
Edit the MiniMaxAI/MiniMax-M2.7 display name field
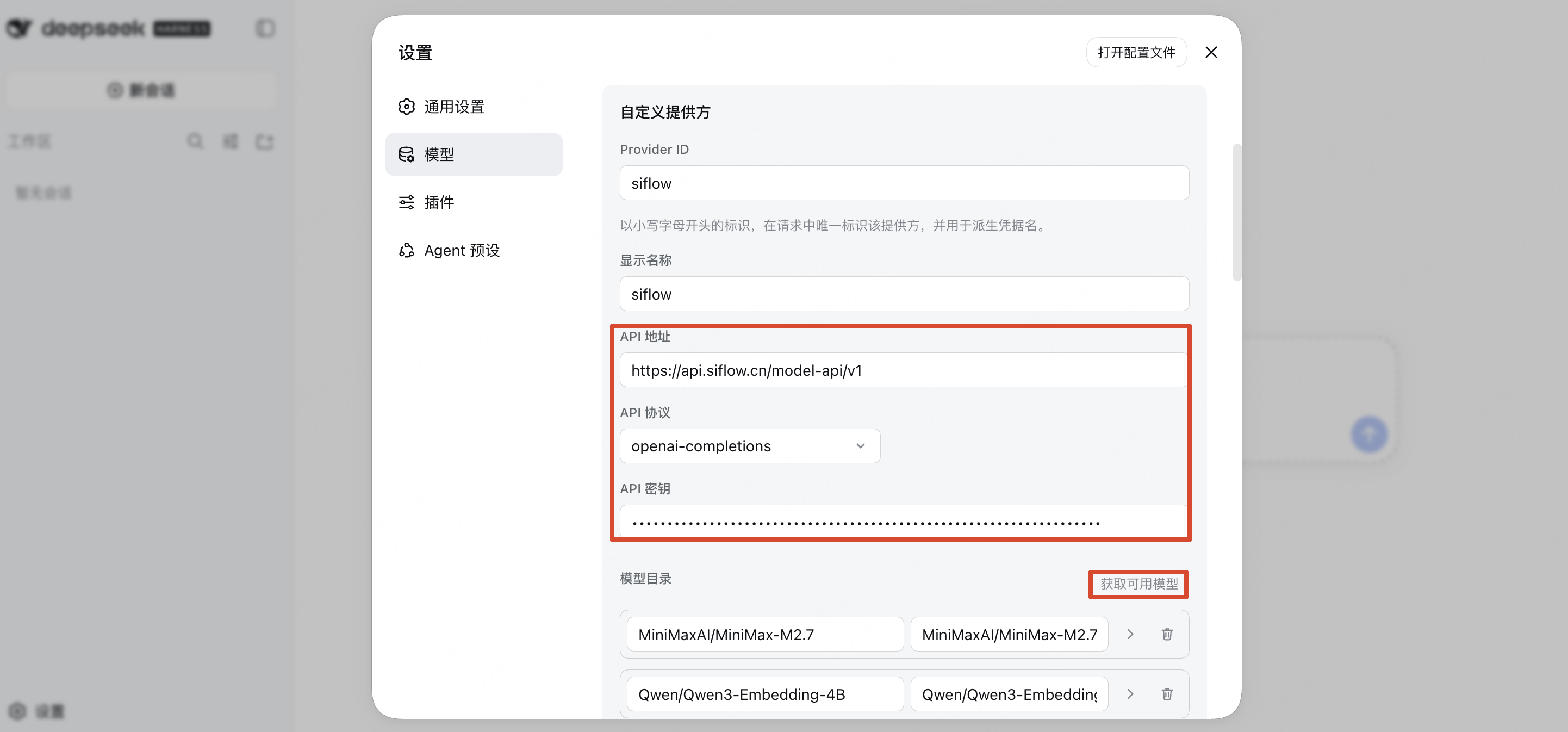pos(1009,634)
